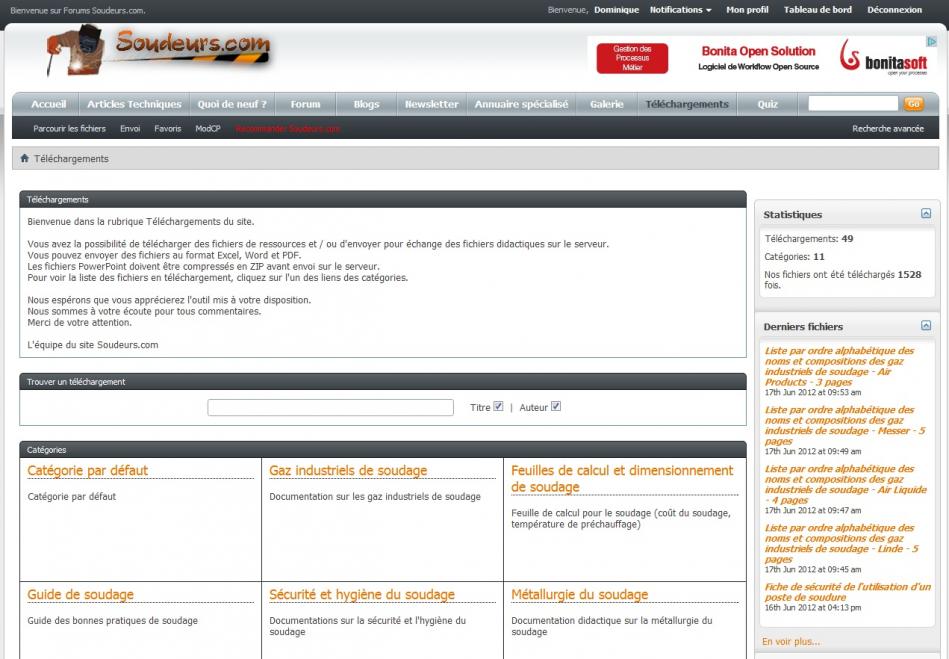Click the En voir plus... link
The width and height of the screenshot is (949, 659).
(x=790, y=642)
